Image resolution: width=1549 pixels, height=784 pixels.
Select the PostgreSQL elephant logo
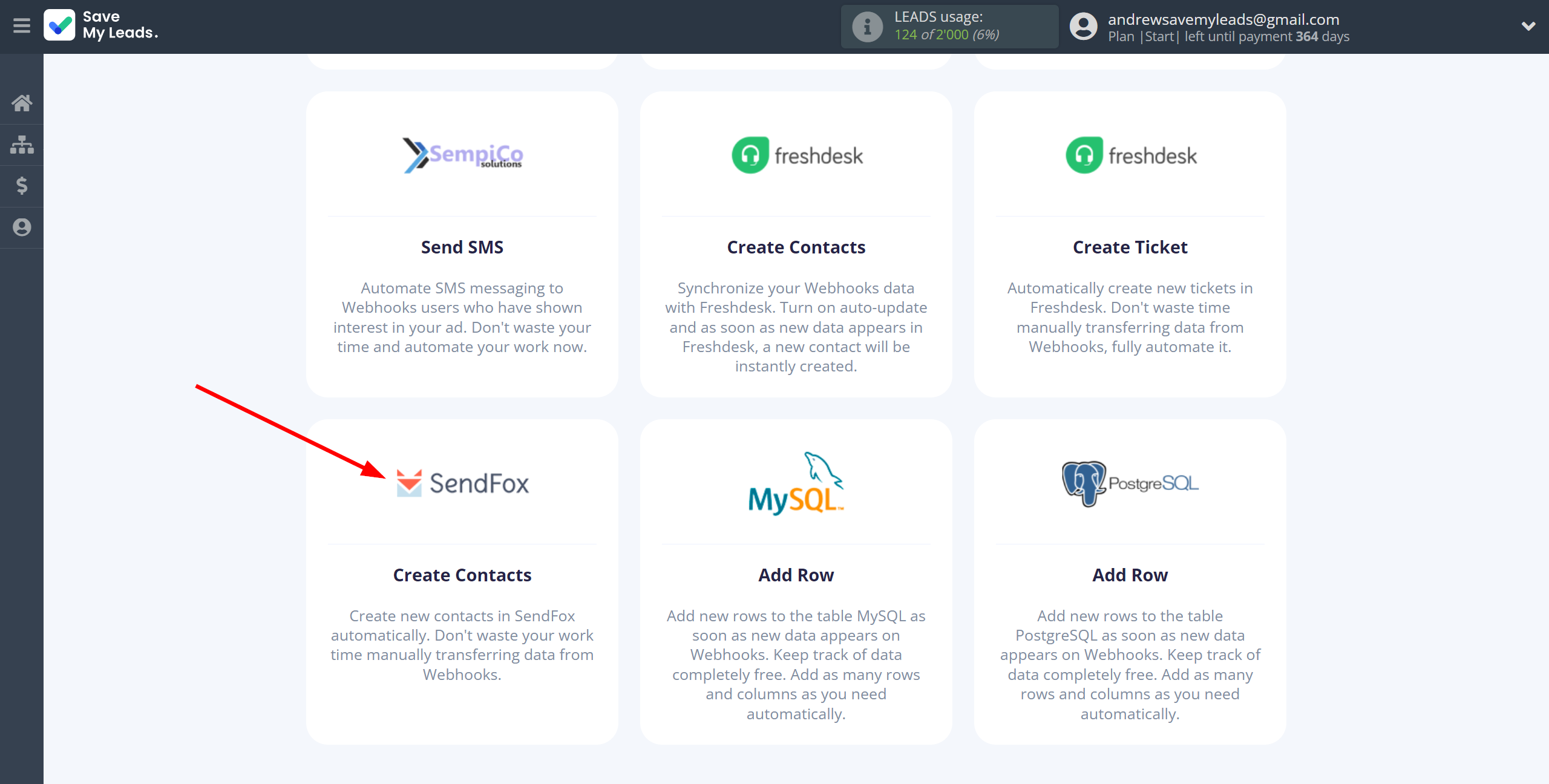(x=1130, y=483)
